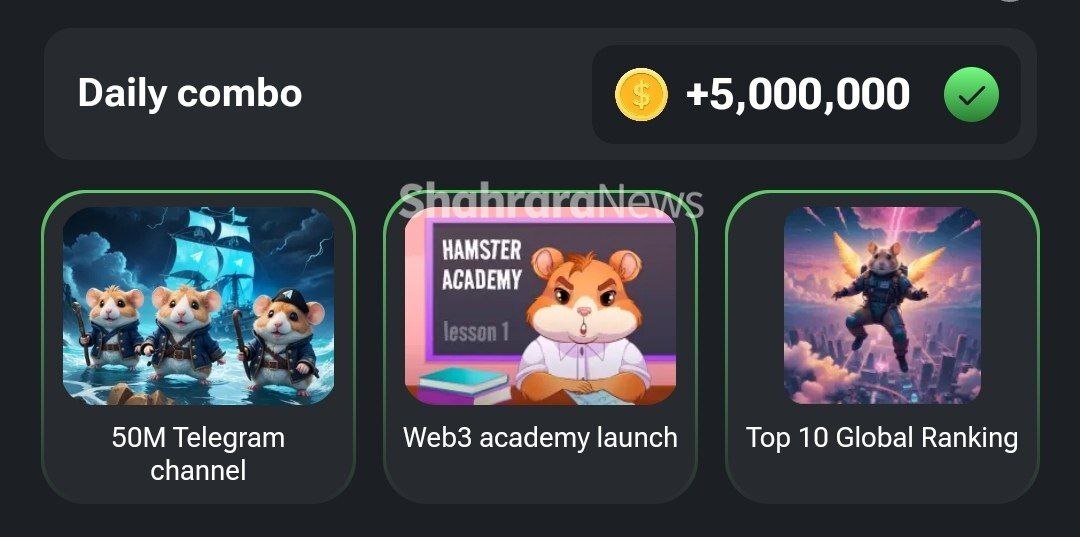Click the Top 10 Global Ranking label
Screen dimensions: 1080x537
coord(882,438)
